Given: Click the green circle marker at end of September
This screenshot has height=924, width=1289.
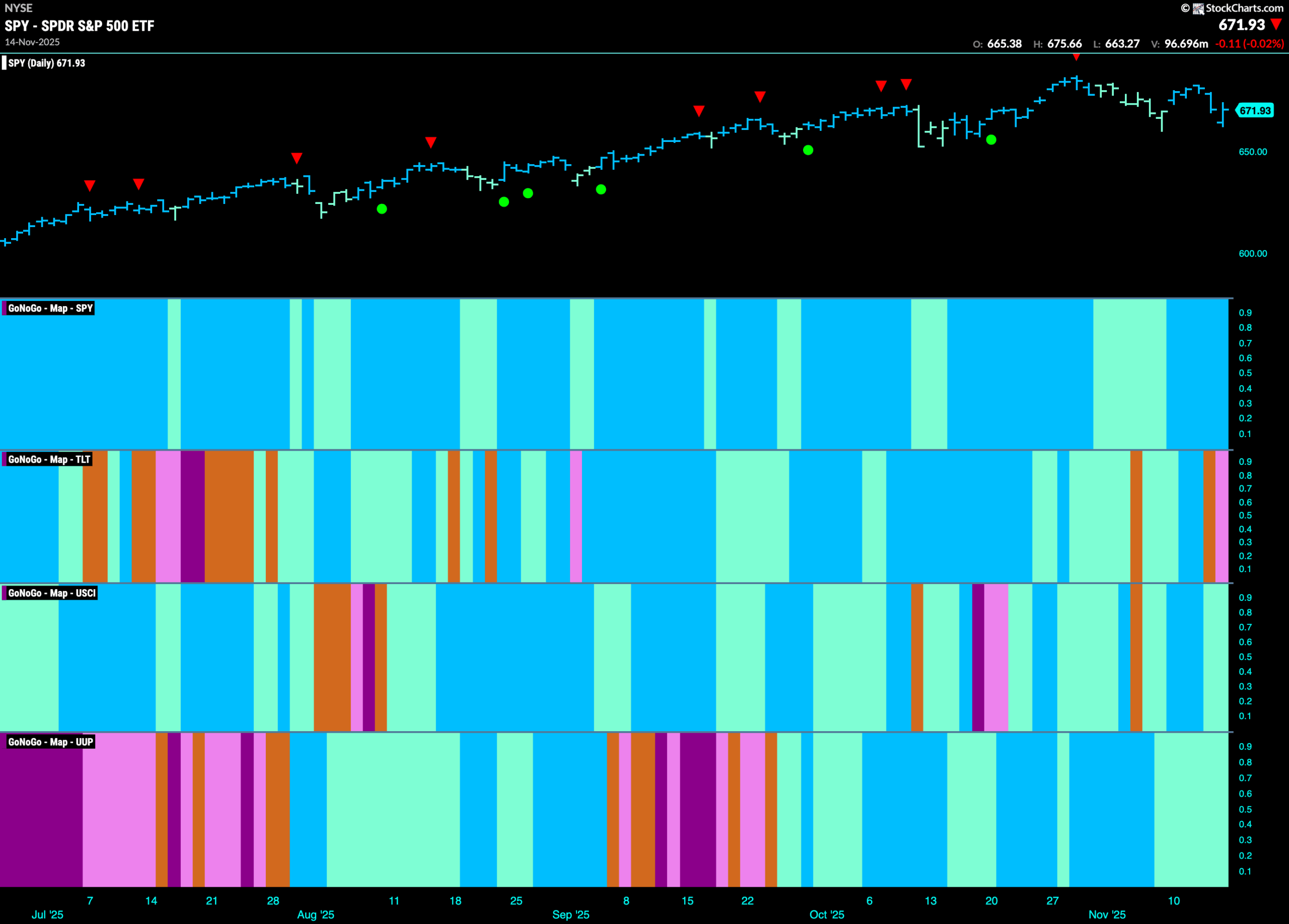Looking at the screenshot, I should click(808, 150).
